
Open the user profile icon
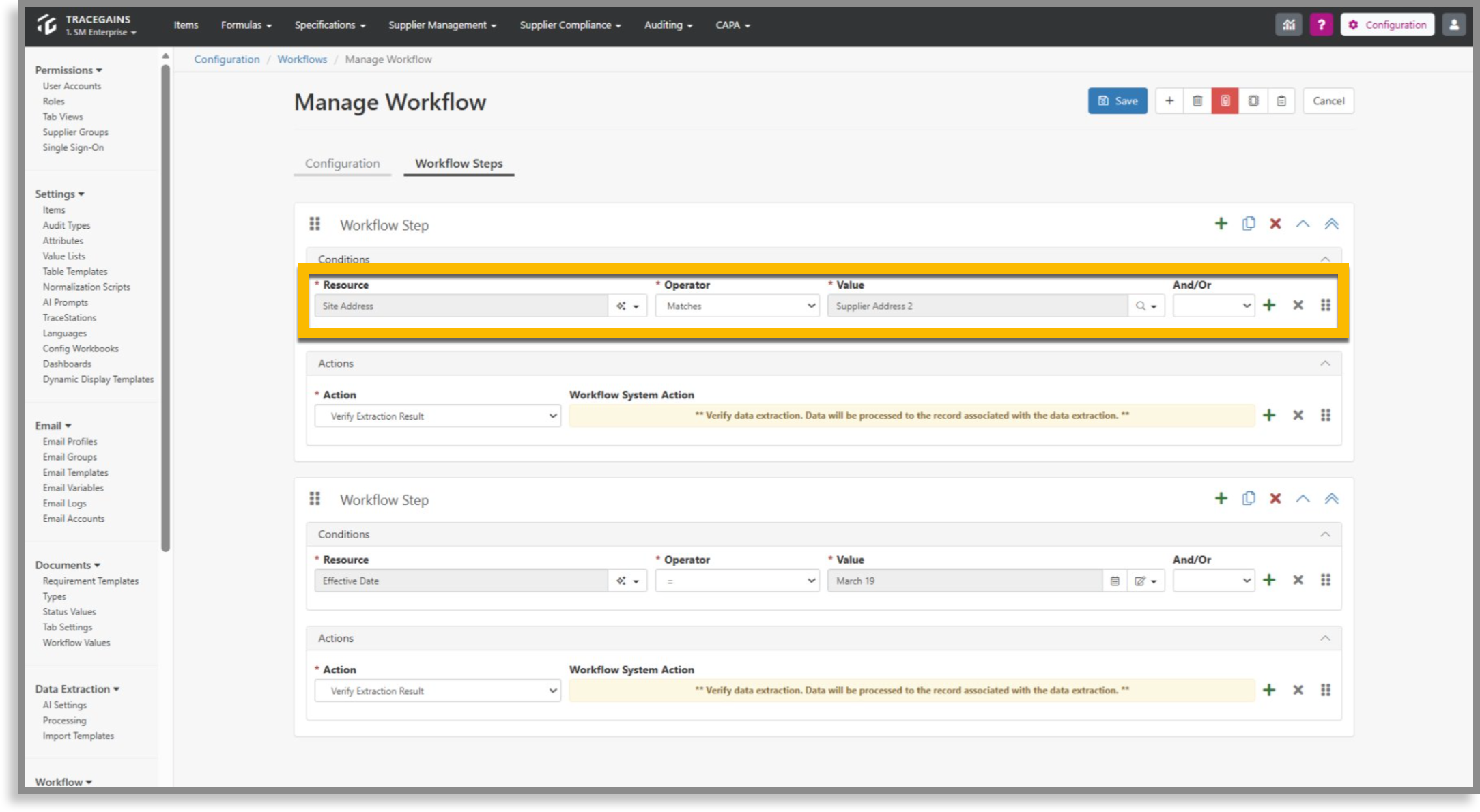(x=1454, y=25)
